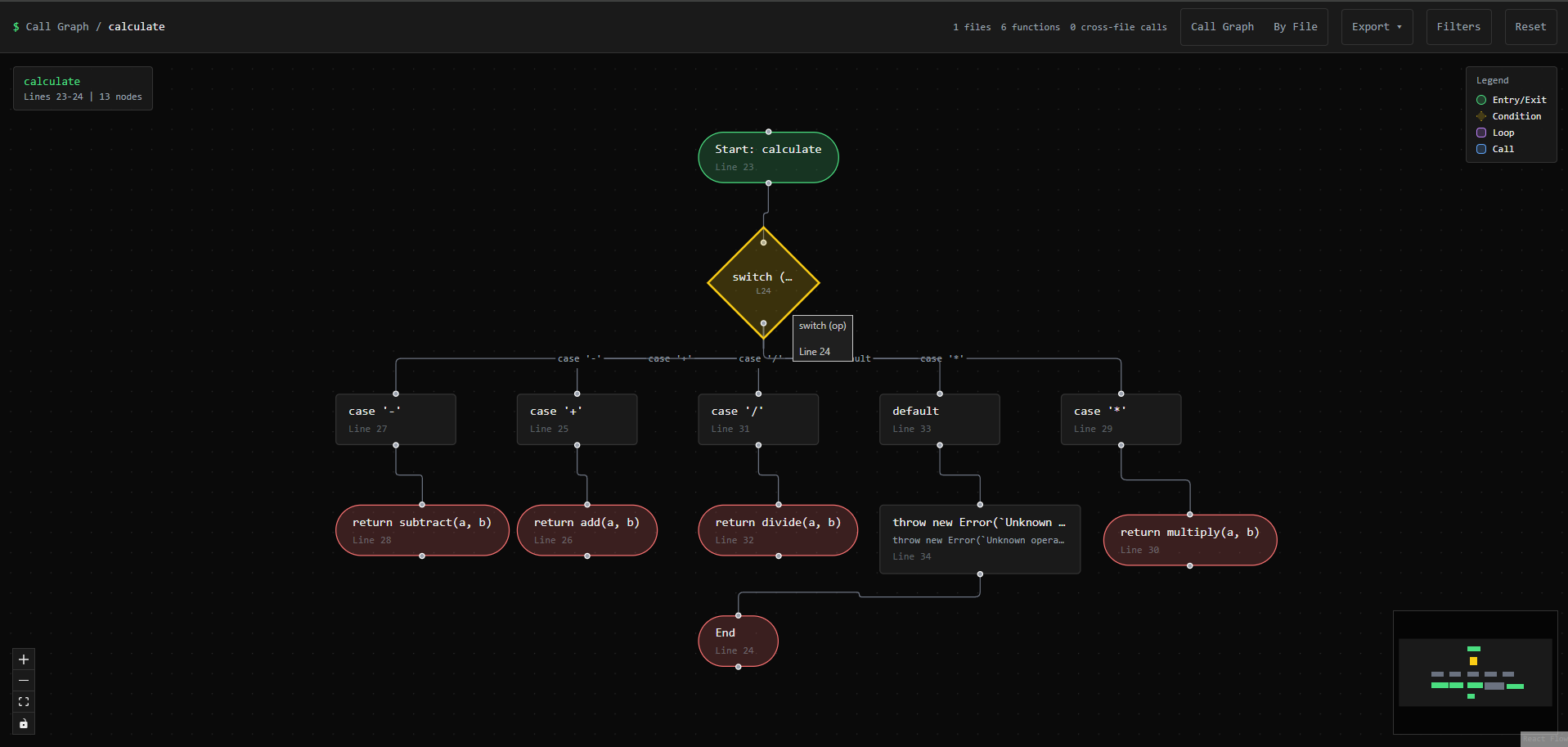Click the throw new Error node
Screen dimensions: 1568x747
tap(979, 539)
